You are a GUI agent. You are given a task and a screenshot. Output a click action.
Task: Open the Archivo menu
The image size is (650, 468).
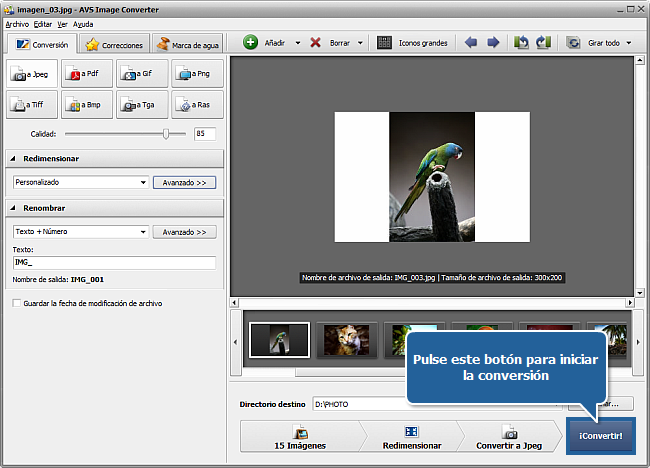pos(17,23)
